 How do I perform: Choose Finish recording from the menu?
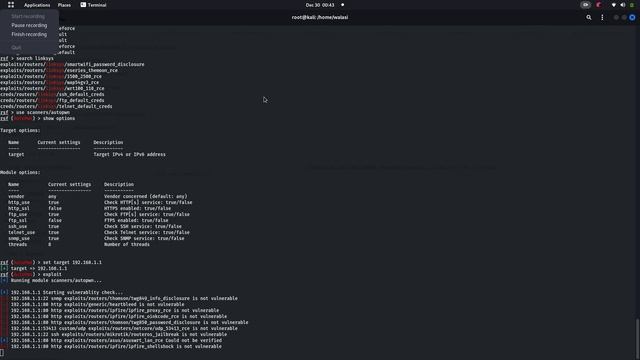tap(29, 34)
